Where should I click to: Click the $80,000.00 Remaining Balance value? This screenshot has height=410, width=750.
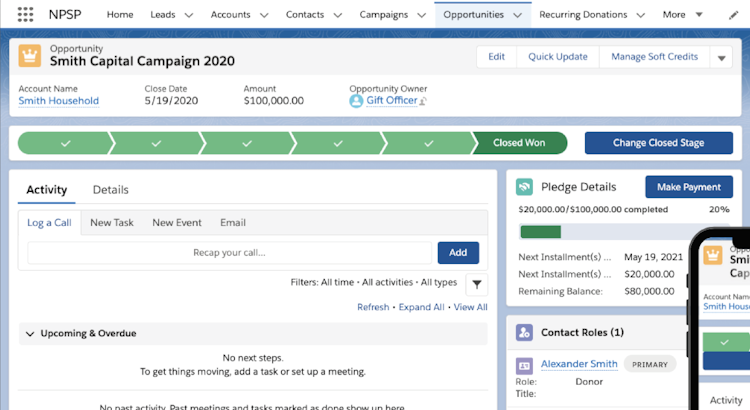pyautogui.click(x=649, y=291)
